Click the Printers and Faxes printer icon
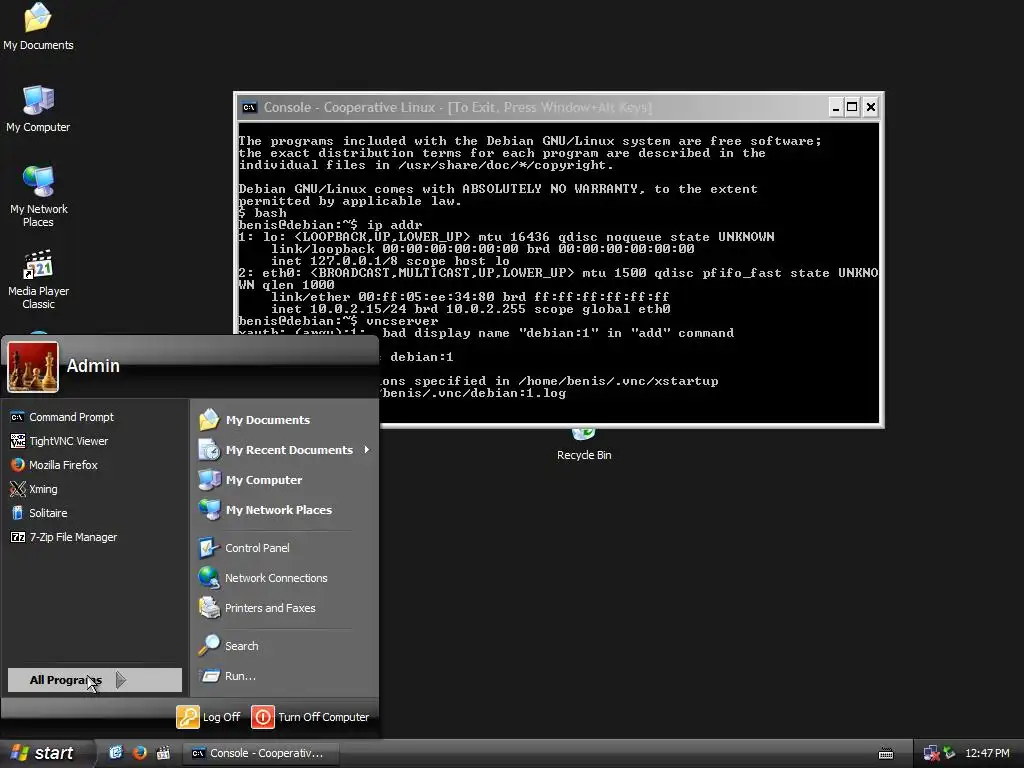Screen dimensions: 1024x768 pos(209,608)
